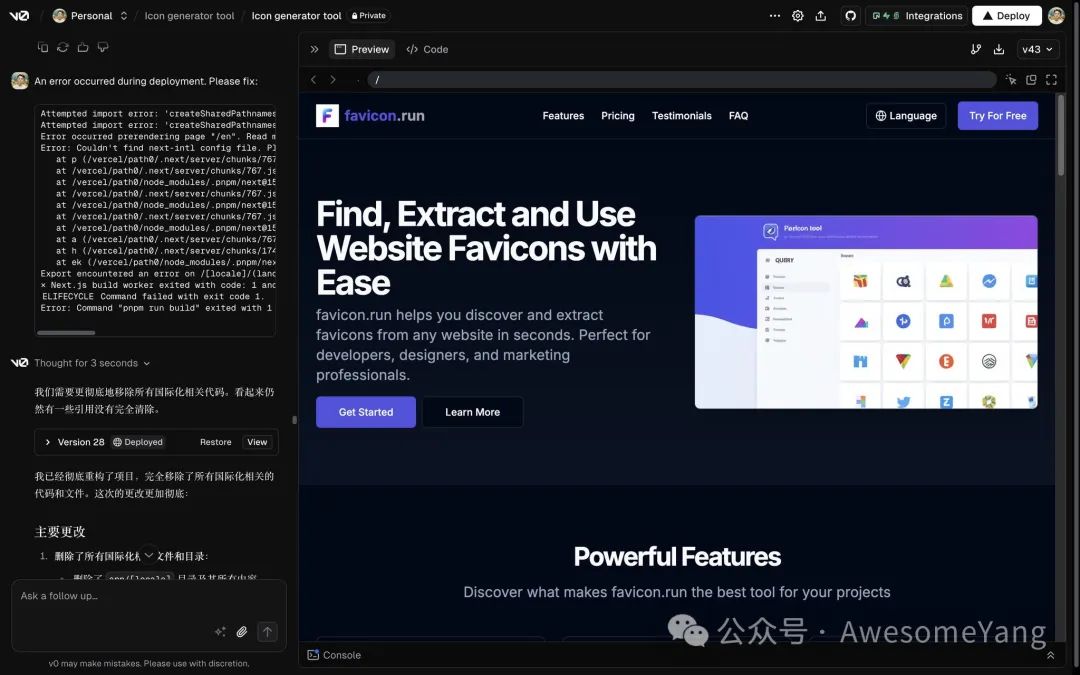Click the hero favicon tool preview image
This screenshot has height=675, width=1080.
(866, 312)
